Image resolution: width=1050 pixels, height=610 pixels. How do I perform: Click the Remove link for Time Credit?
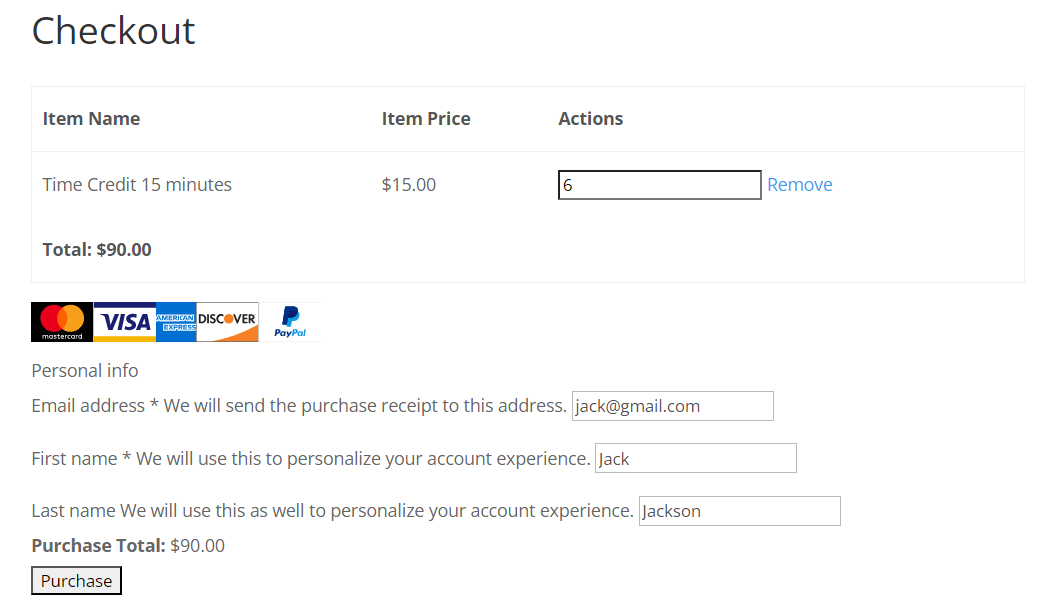click(x=799, y=185)
